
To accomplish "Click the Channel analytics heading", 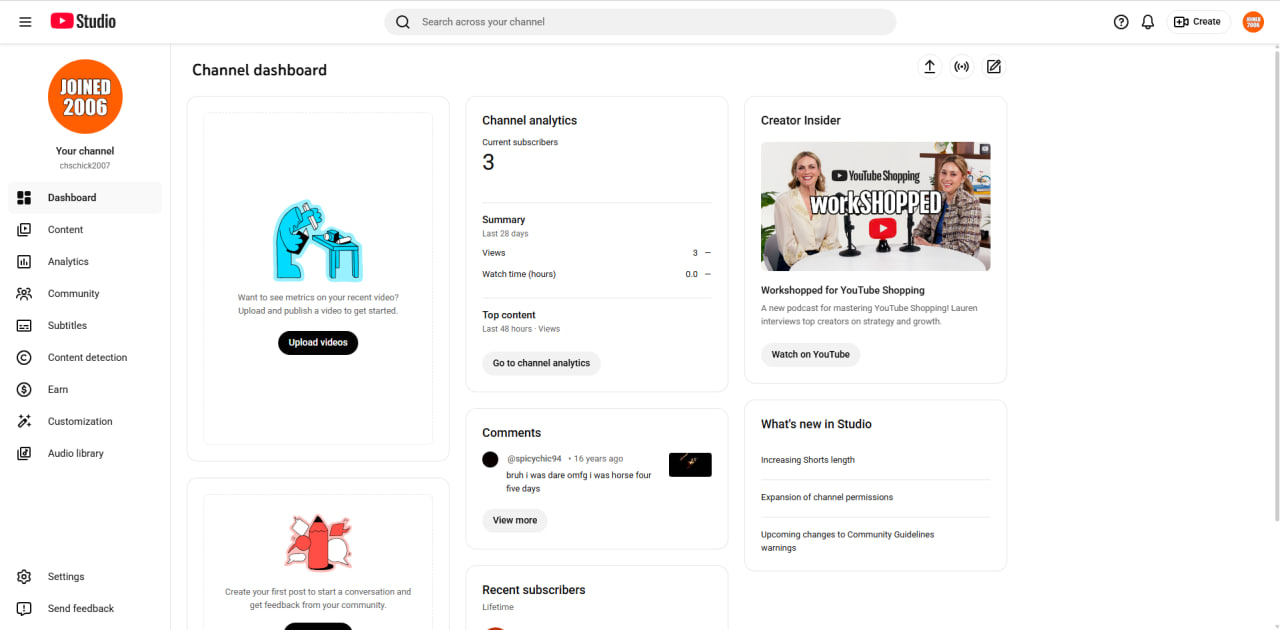I will coord(530,121).
